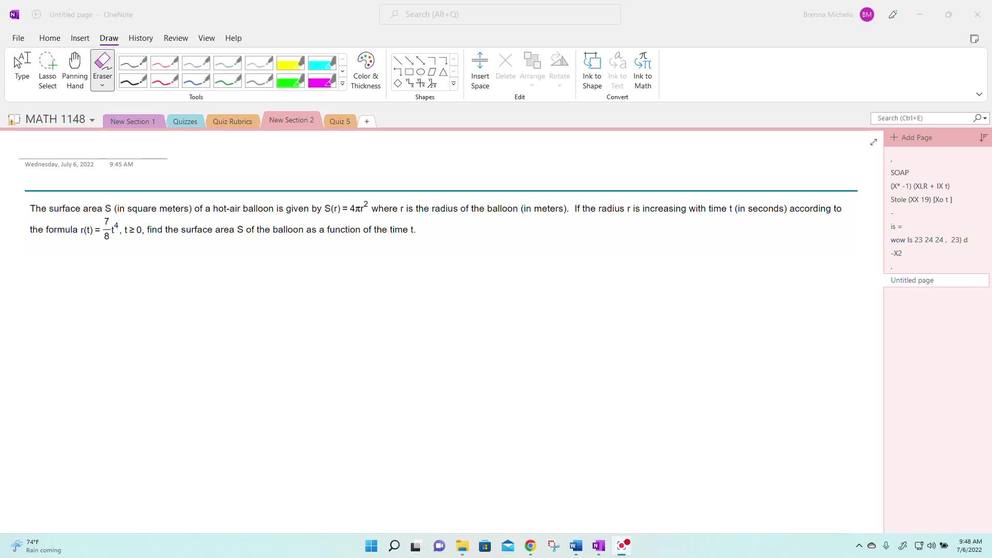Click the Insert Space tool
Image resolution: width=992 pixels, height=558 pixels.
click(x=480, y=70)
